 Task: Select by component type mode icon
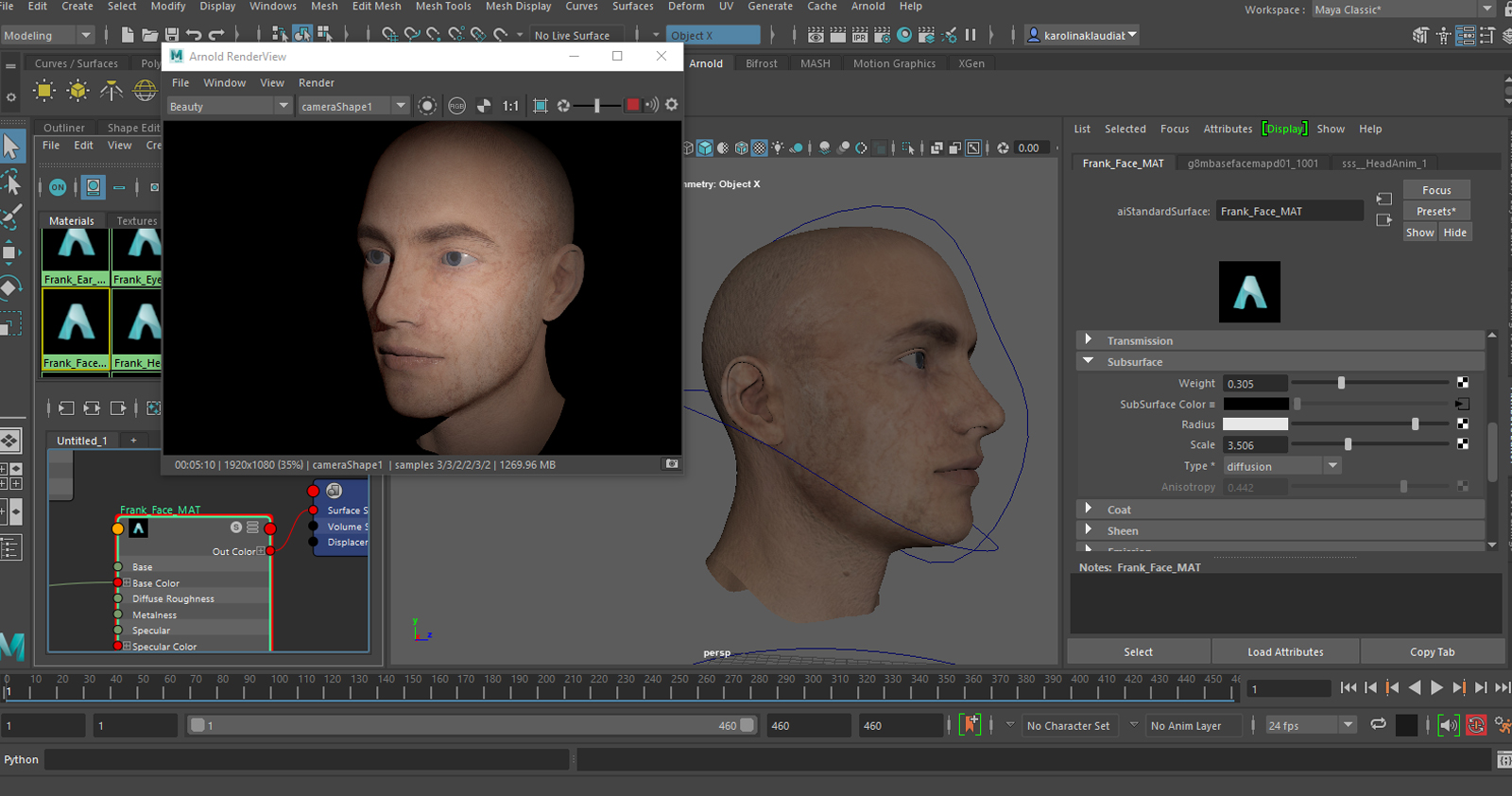(x=324, y=35)
